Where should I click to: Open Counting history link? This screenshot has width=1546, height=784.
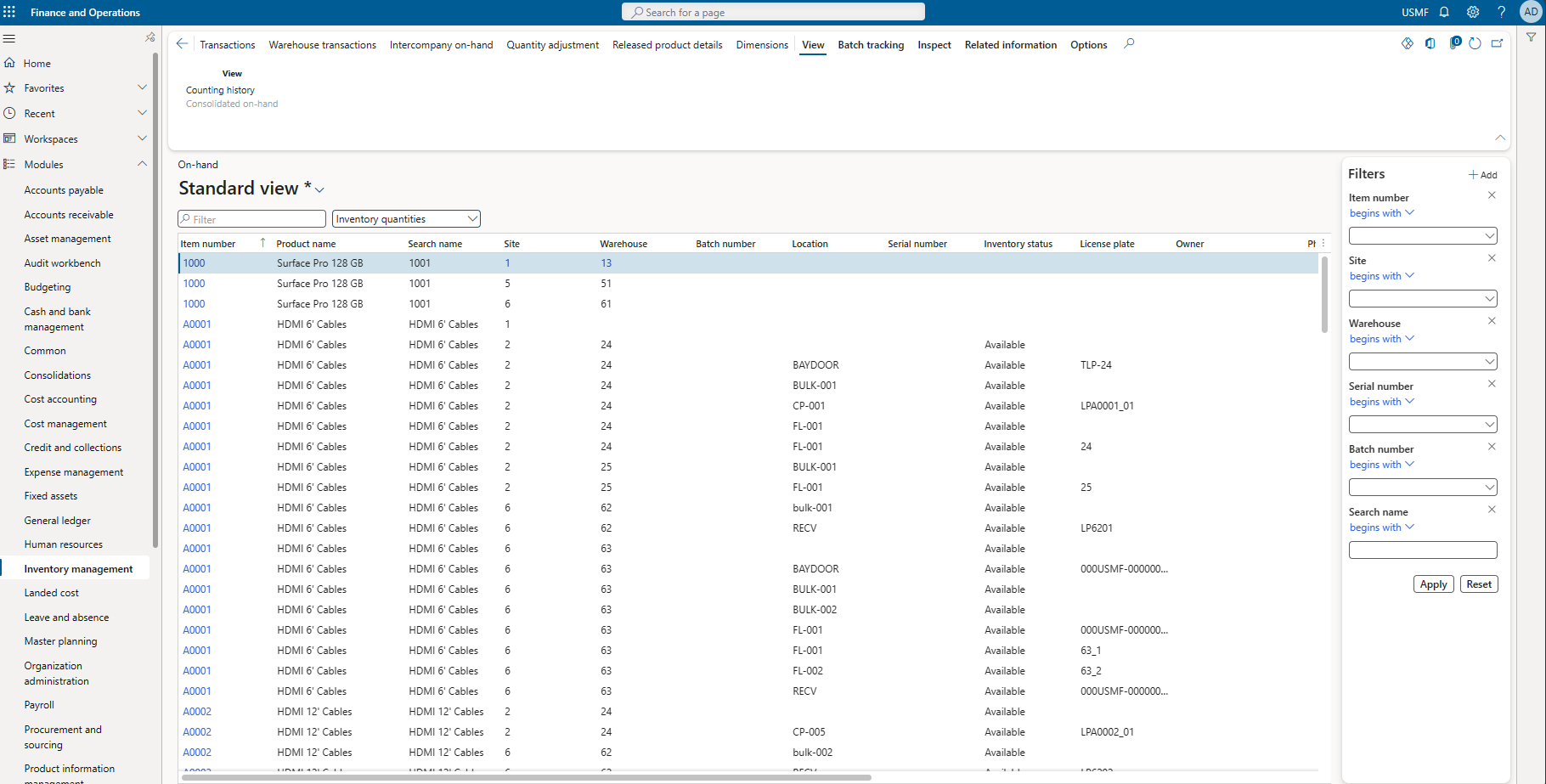point(220,89)
